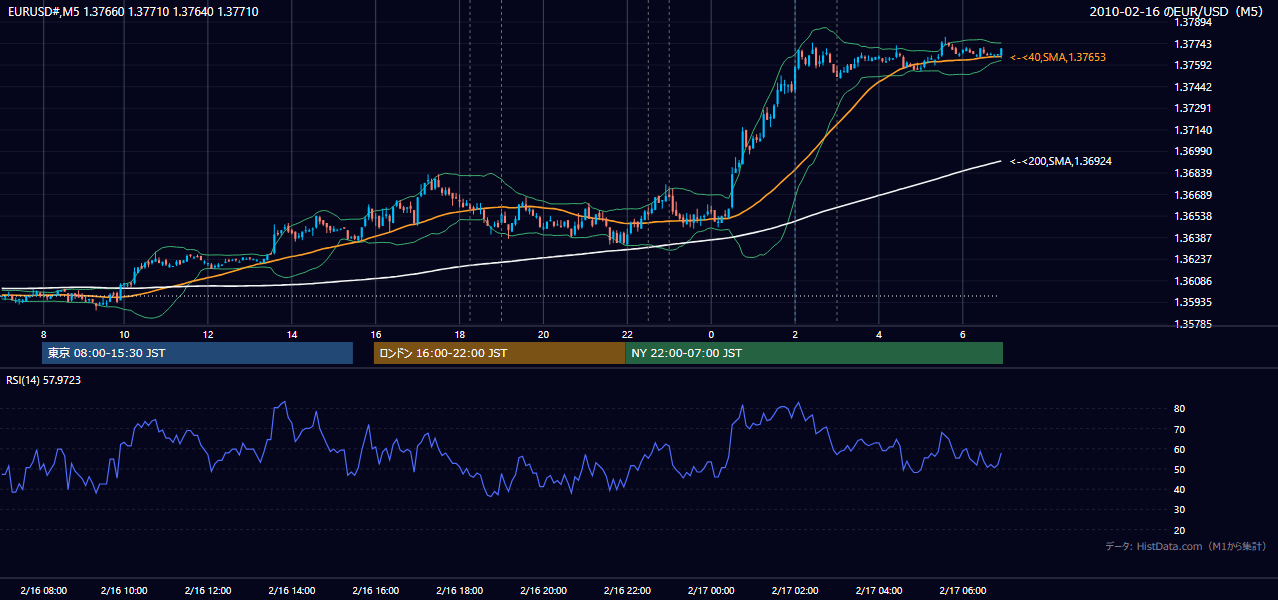This screenshot has height=600, width=1278.
Task: Click the 2/17 04:00 date axis label
Action: coord(878,590)
